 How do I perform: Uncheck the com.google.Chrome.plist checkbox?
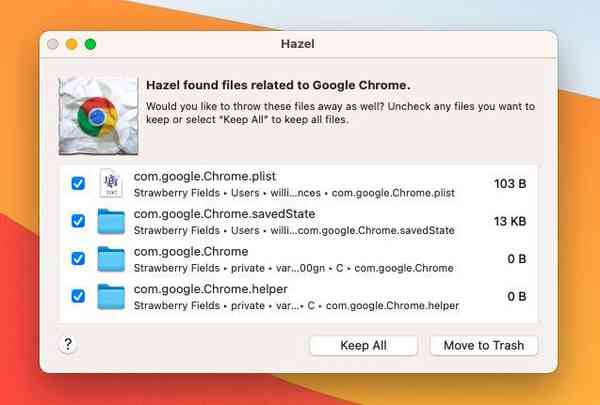coord(78,184)
